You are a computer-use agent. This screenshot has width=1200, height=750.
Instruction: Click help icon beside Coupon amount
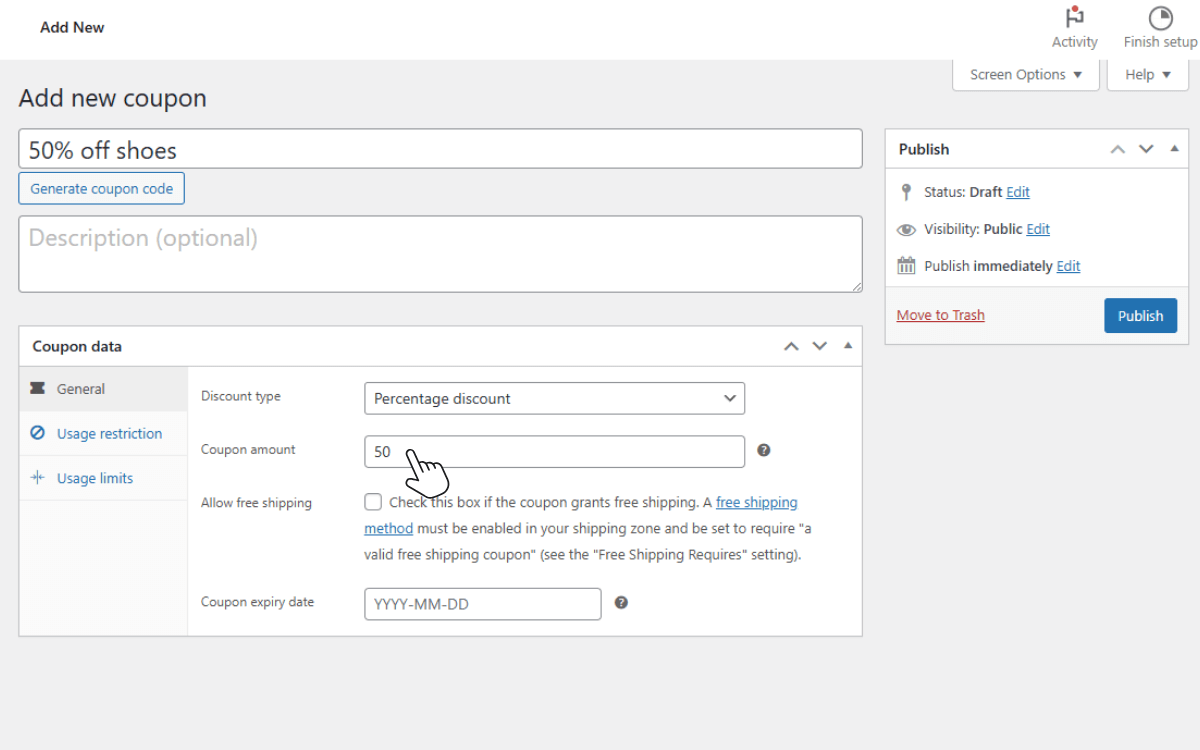click(764, 450)
